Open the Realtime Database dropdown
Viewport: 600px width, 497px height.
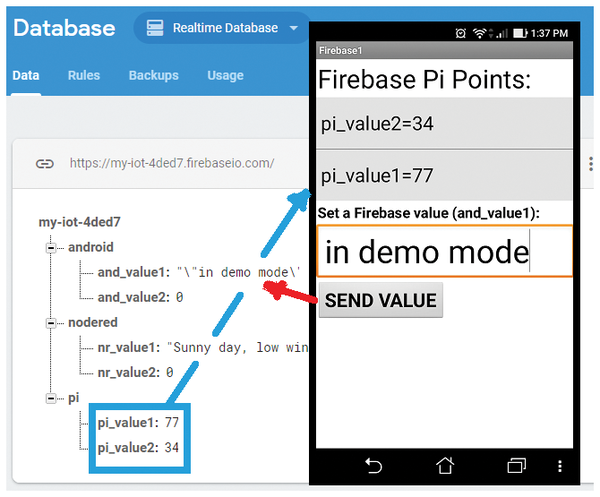222,28
